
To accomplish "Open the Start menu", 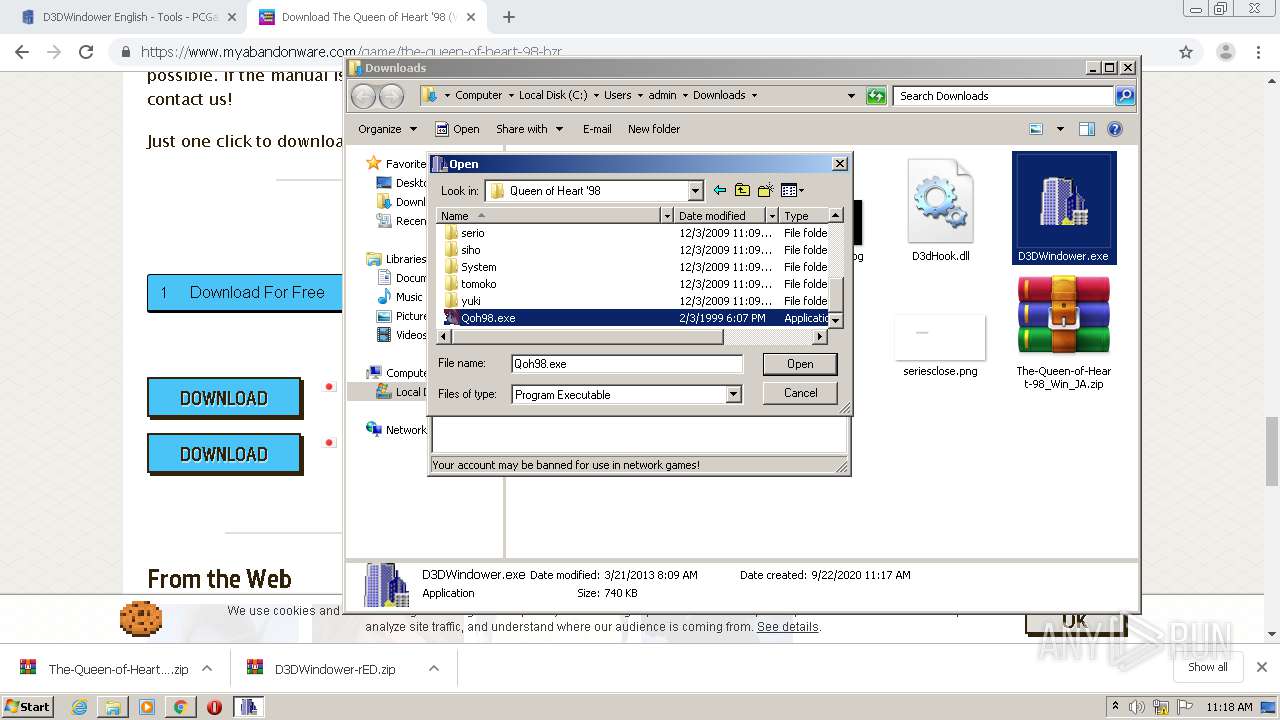I will (28, 707).
